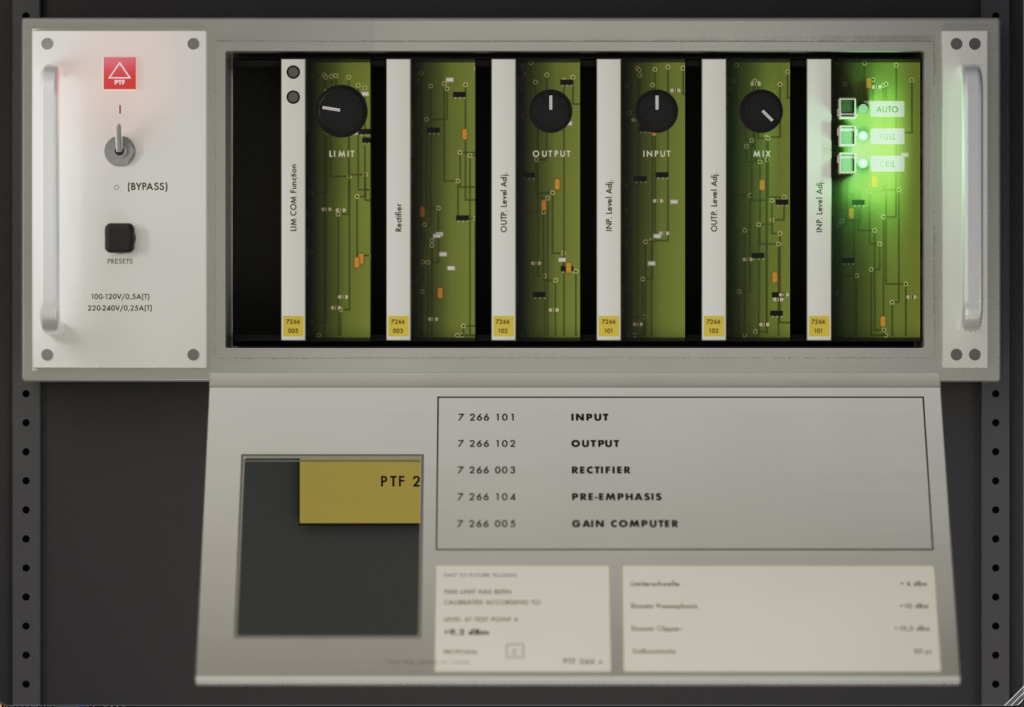Enable the AUTO mode switch
This screenshot has height=707, width=1024.
click(847, 108)
